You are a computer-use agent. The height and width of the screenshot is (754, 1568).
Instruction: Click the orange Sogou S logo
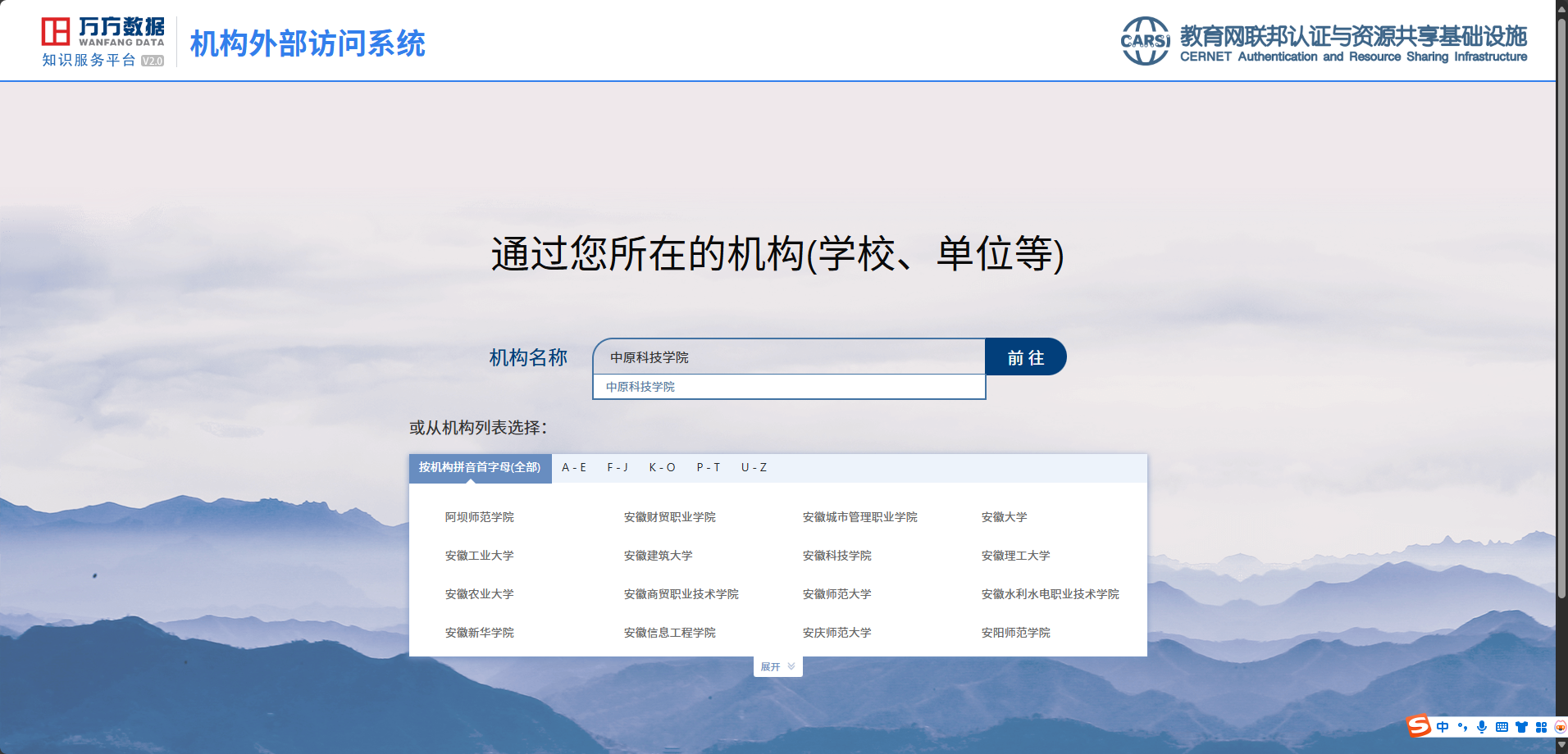coord(1419,726)
